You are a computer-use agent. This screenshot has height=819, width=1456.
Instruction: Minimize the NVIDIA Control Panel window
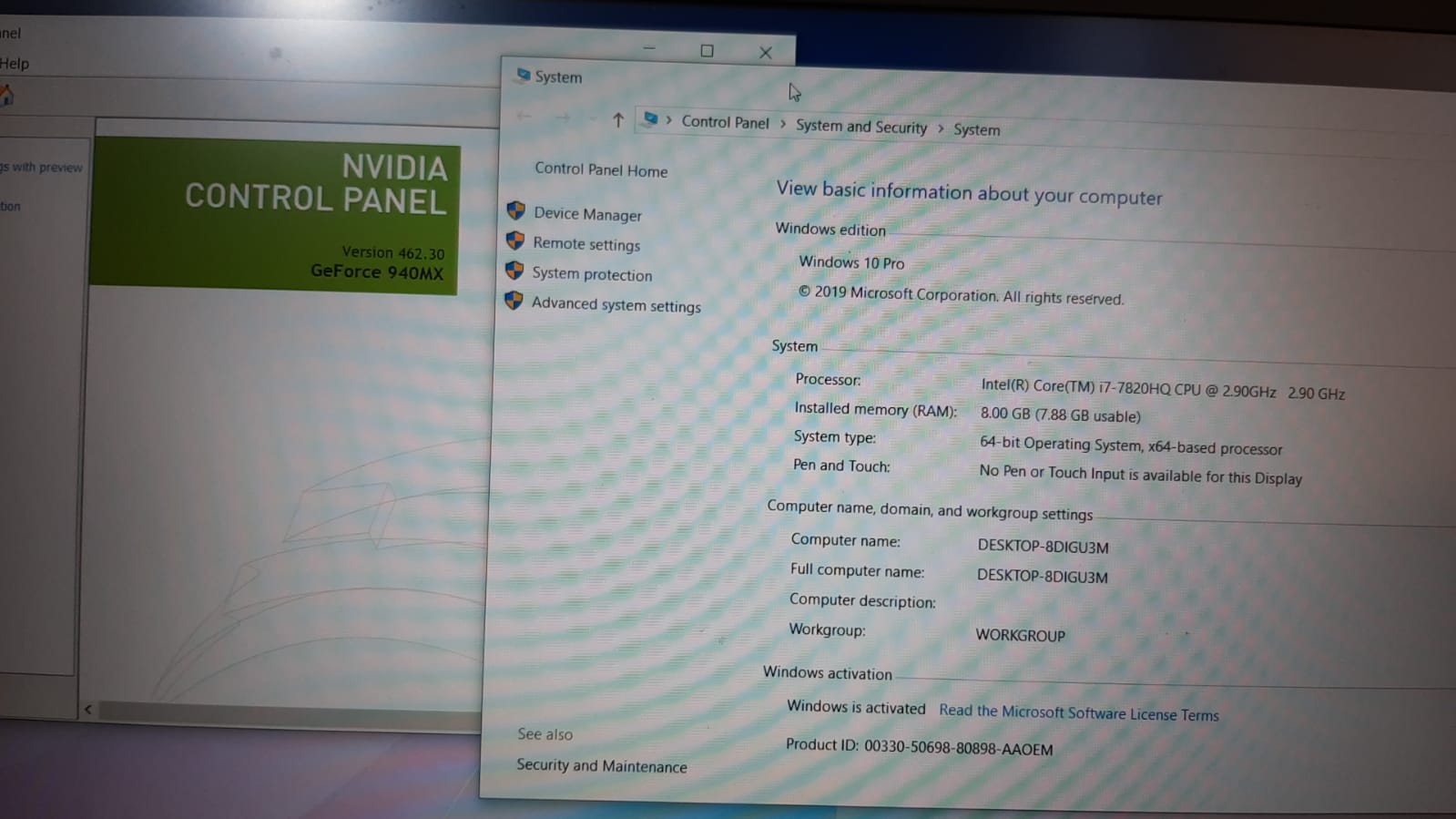[x=649, y=48]
